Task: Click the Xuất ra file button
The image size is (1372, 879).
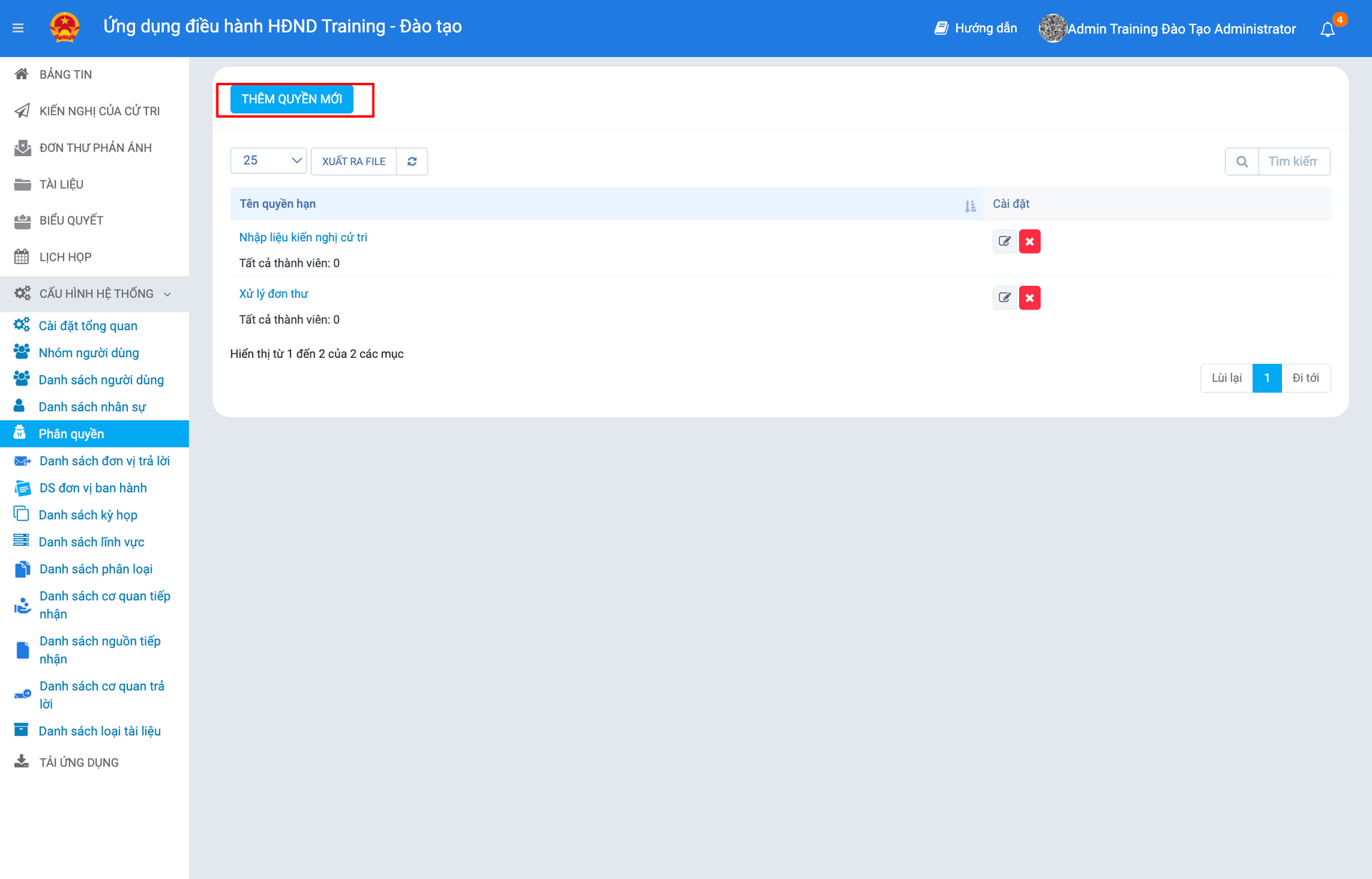Action: (x=354, y=162)
